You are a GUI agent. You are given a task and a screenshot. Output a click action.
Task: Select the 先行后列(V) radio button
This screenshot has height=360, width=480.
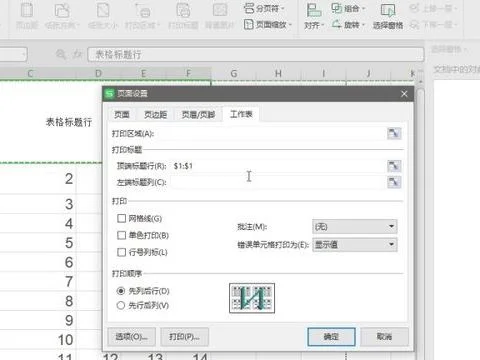click(121, 305)
